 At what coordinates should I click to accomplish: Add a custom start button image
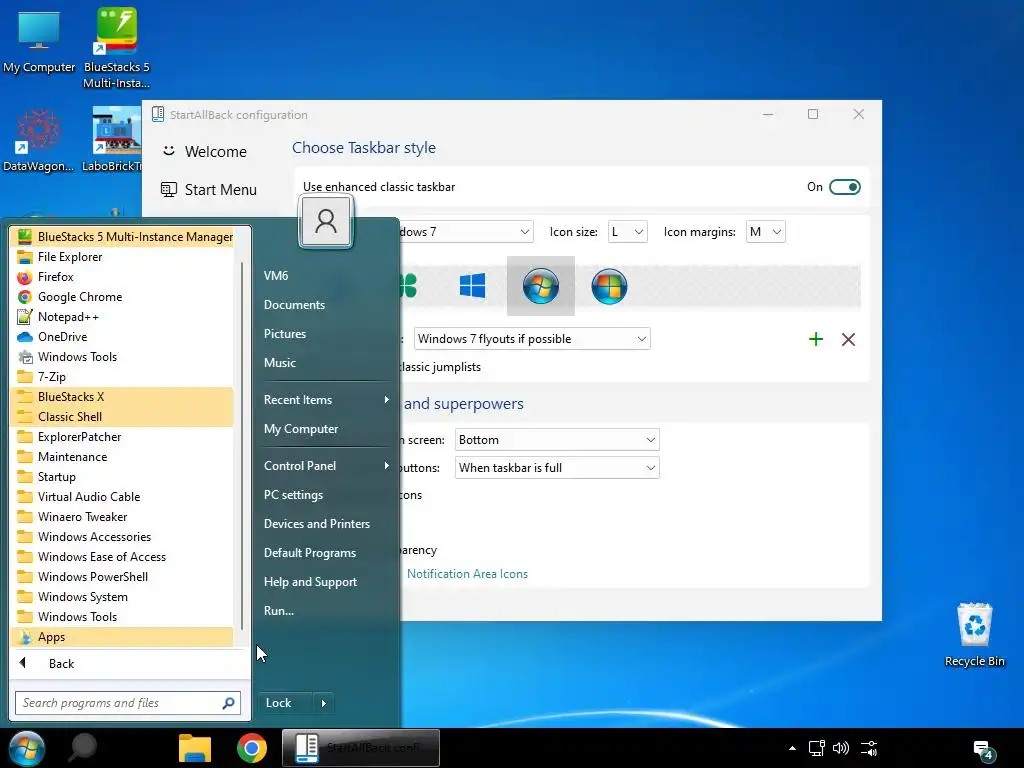click(816, 339)
